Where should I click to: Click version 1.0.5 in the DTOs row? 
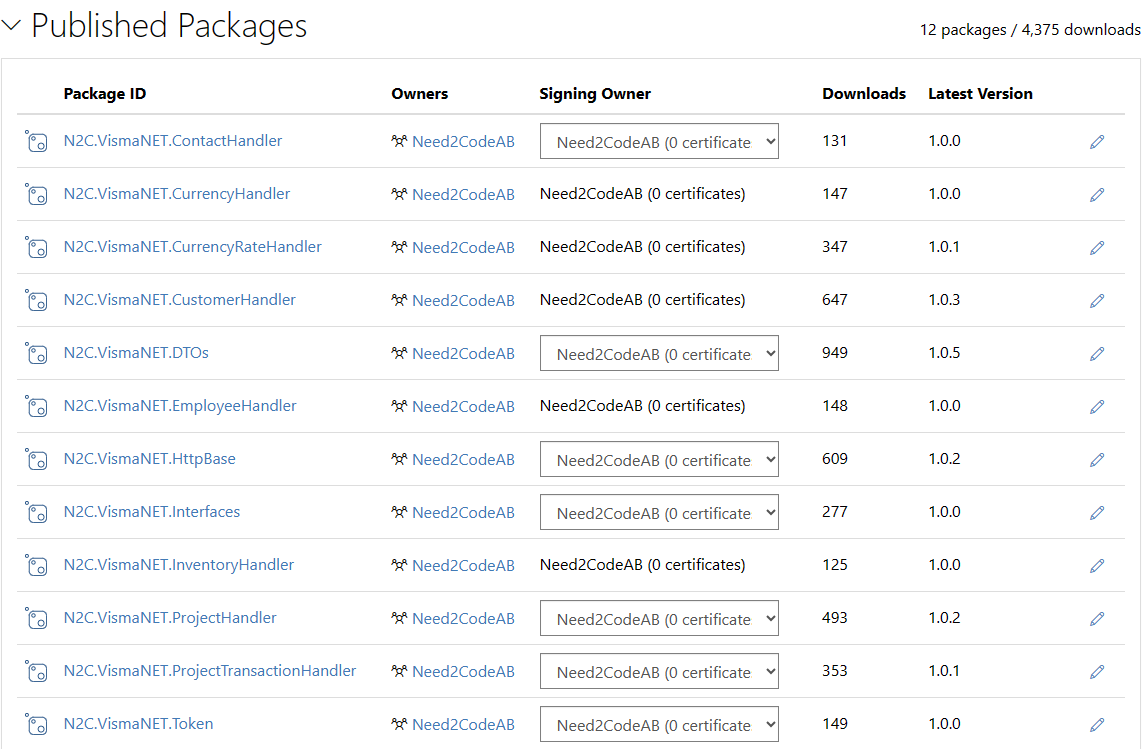point(944,353)
